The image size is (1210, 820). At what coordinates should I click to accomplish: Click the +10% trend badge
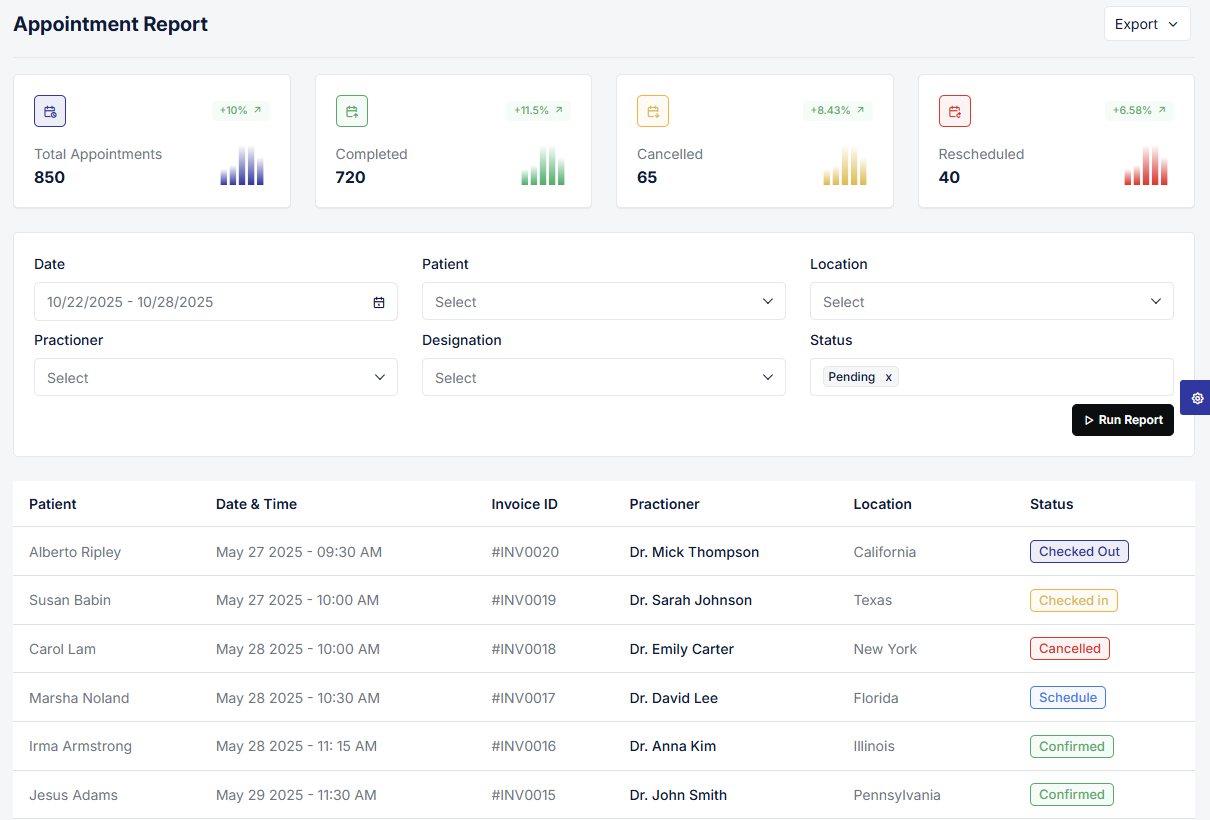point(240,110)
